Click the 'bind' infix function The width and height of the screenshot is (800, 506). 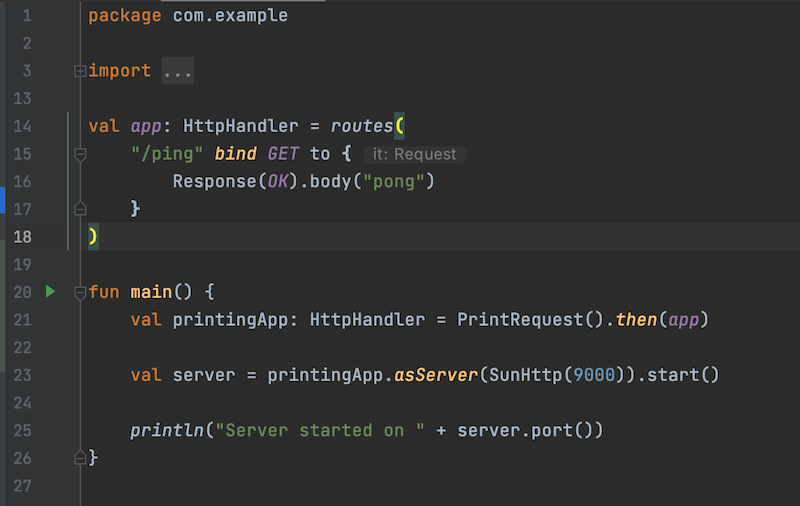pyautogui.click(x=235, y=153)
